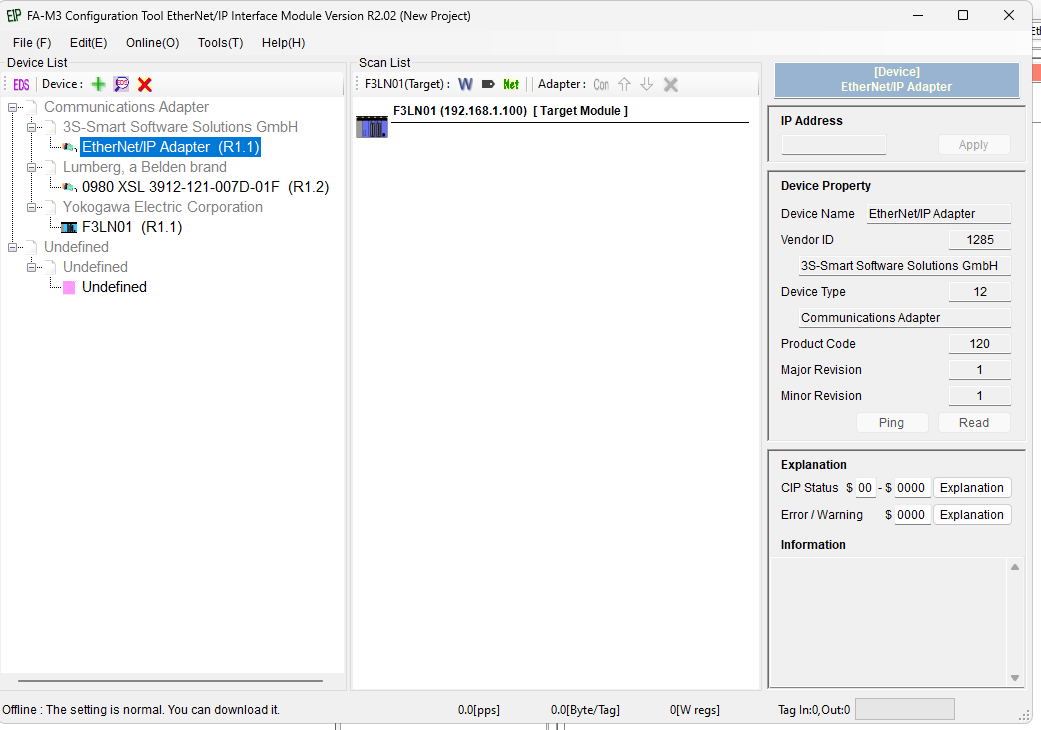Screen dimensions: 1041x730
Task: Click the Error / Warning 0000 field
Action: coord(912,515)
